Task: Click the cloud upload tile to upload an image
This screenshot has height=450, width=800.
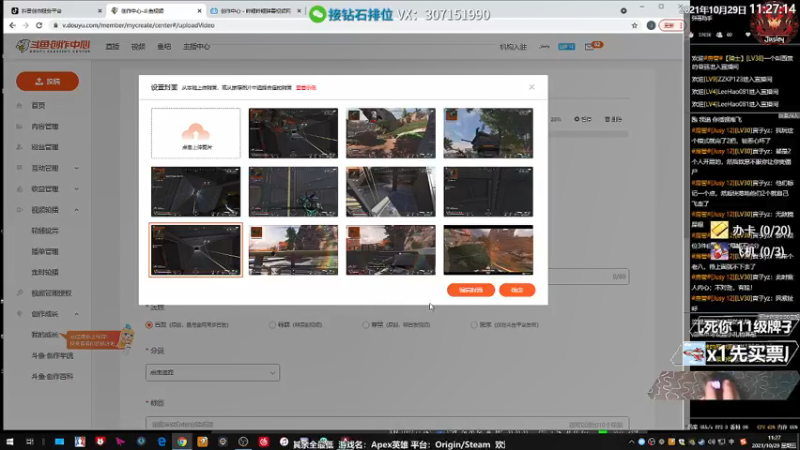Action: 195,133
